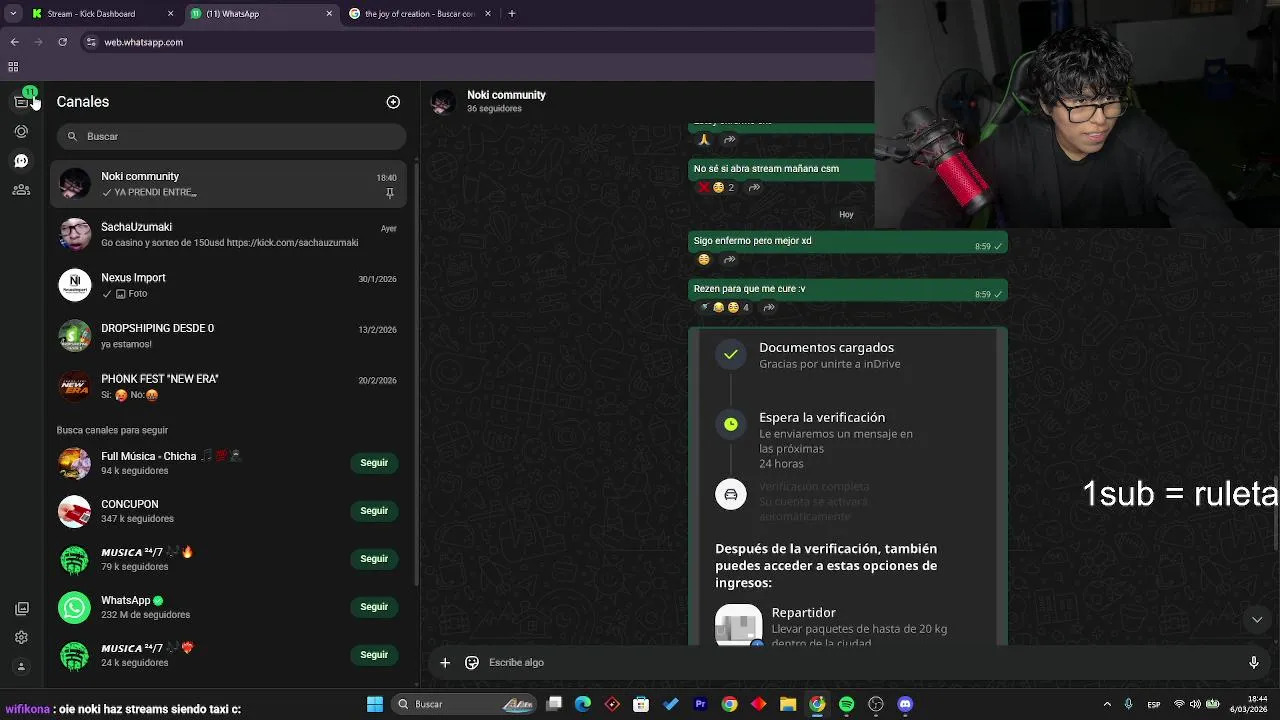The height and width of the screenshot is (720, 1280).
Task: Open the Noki community header title
Action: (506, 95)
